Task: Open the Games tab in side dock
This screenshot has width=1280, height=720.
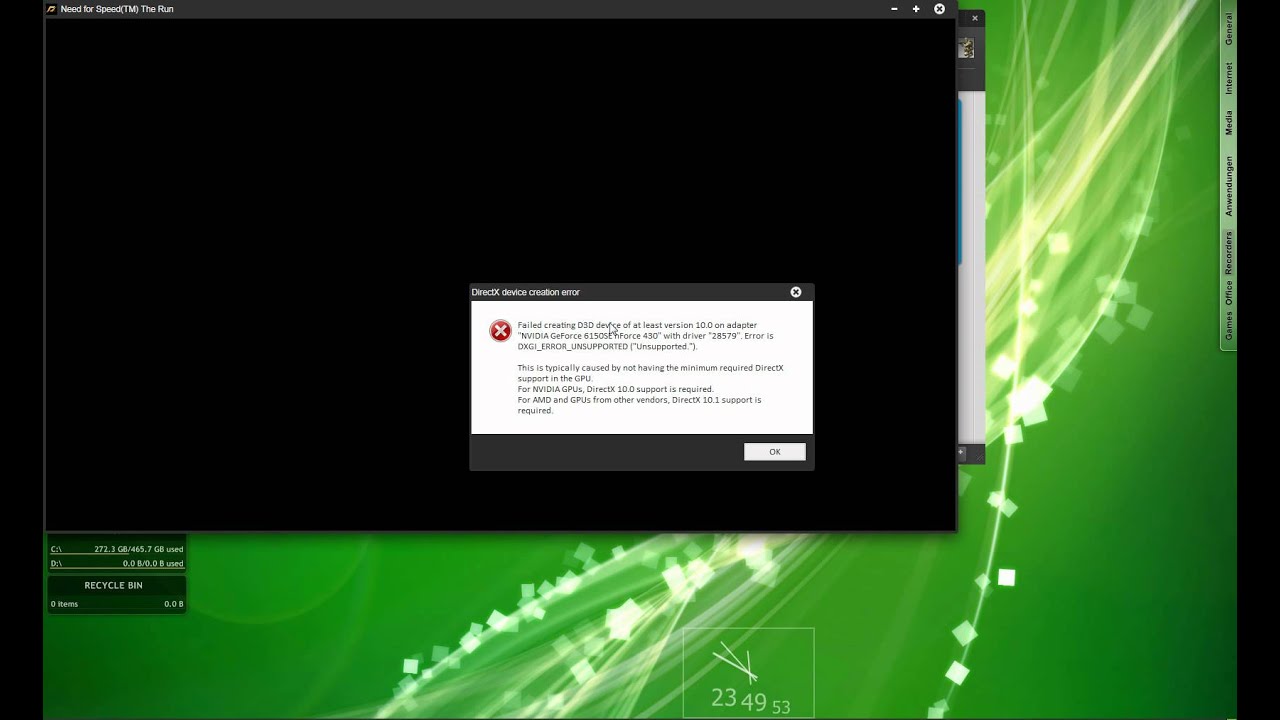Action: click(1229, 326)
